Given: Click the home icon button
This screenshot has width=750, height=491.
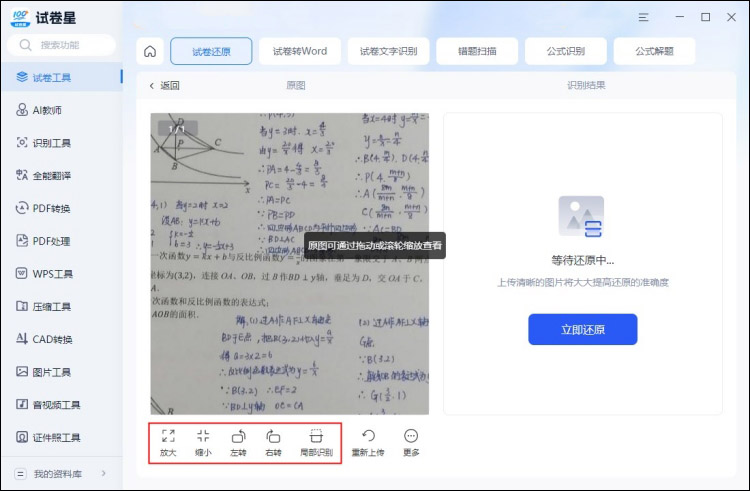Looking at the screenshot, I should (150, 51).
